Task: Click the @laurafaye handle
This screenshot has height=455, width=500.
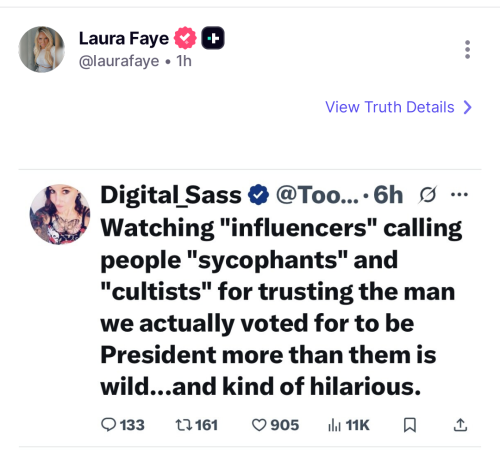Action: point(119,61)
